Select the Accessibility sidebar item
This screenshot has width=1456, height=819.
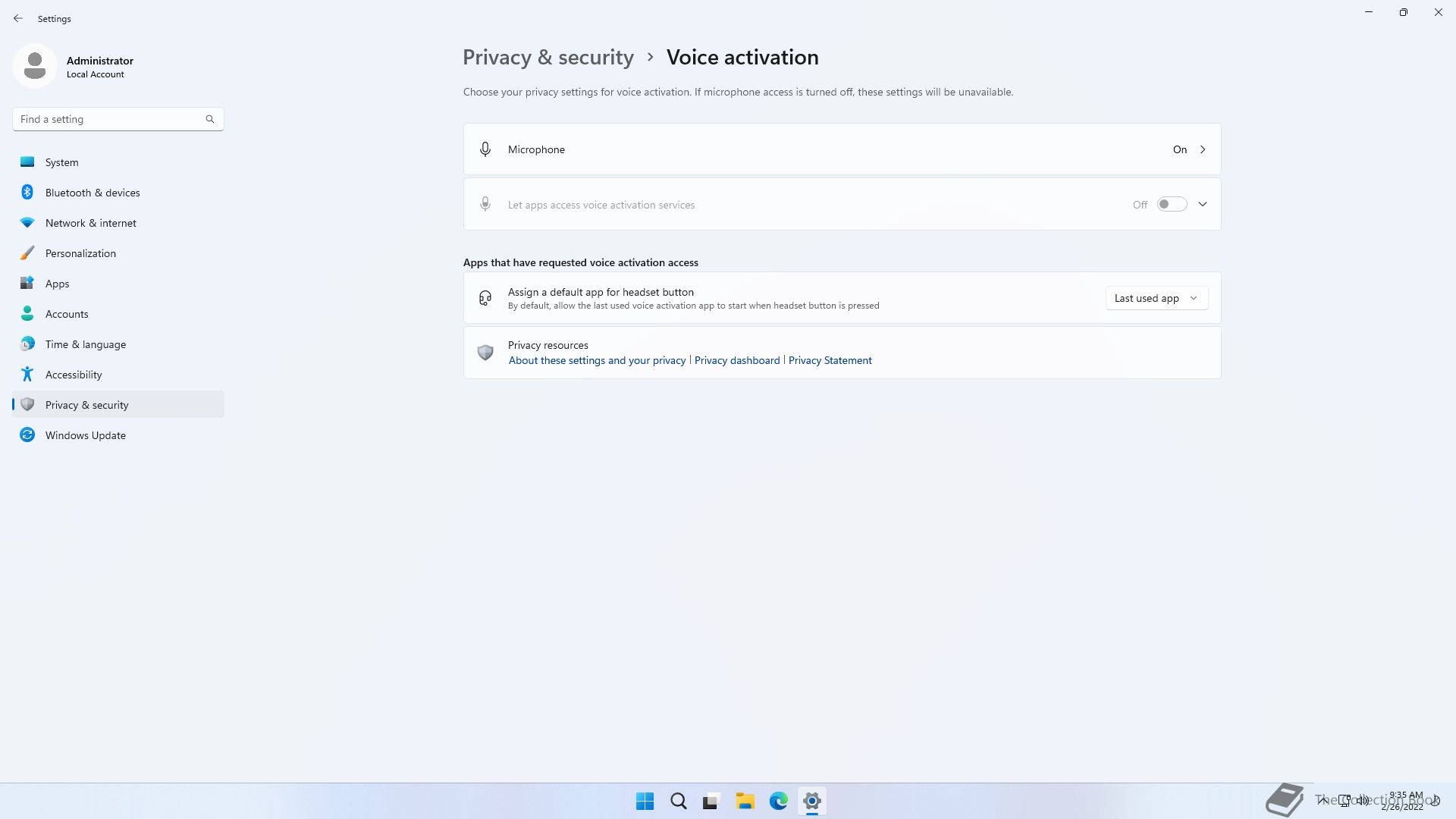(74, 375)
